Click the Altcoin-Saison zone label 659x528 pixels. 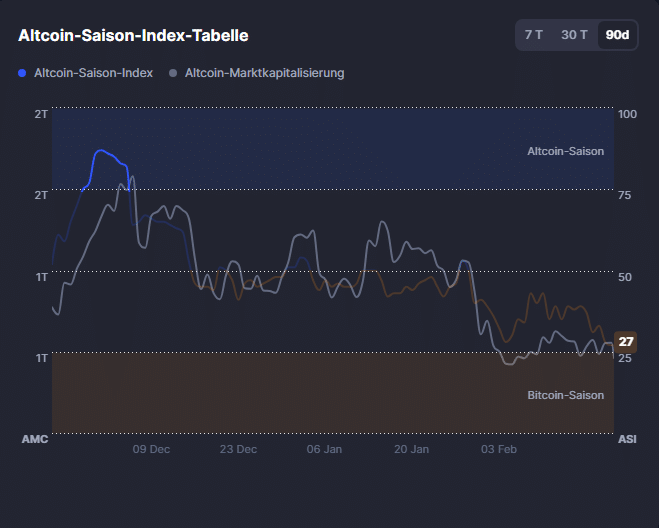(565, 151)
